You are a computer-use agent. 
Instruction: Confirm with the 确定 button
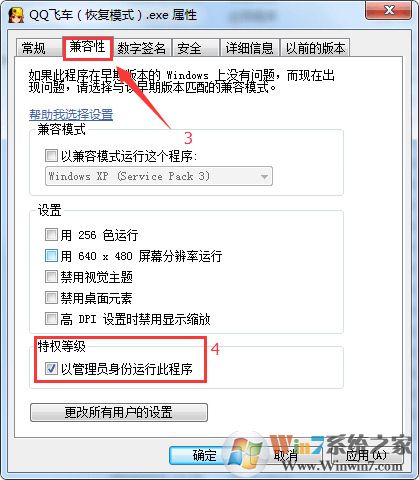pos(197,455)
